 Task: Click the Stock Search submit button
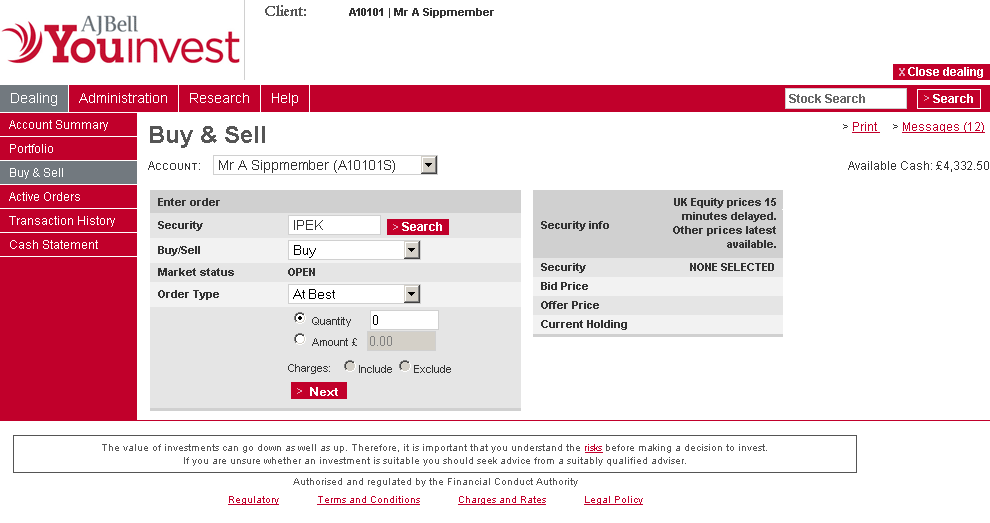[x=948, y=99]
